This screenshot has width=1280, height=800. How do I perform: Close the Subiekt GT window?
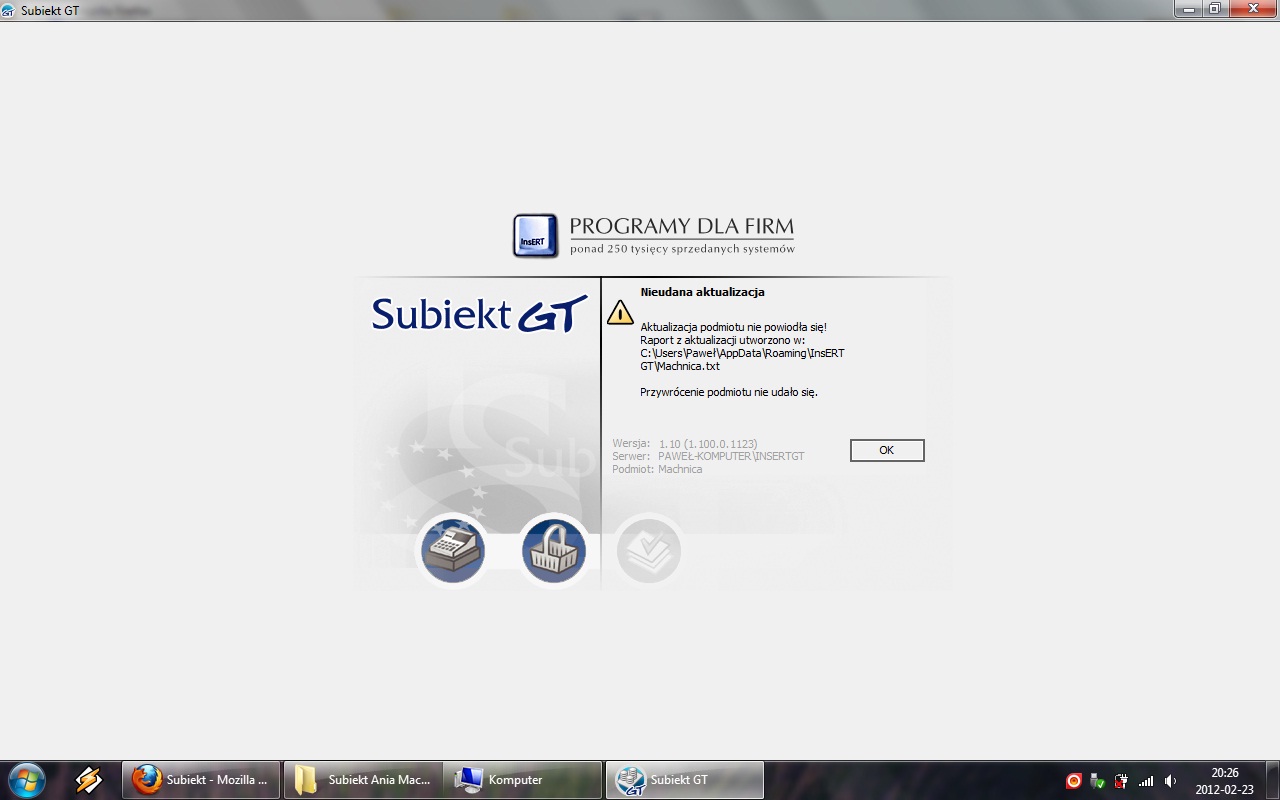(1252, 8)
